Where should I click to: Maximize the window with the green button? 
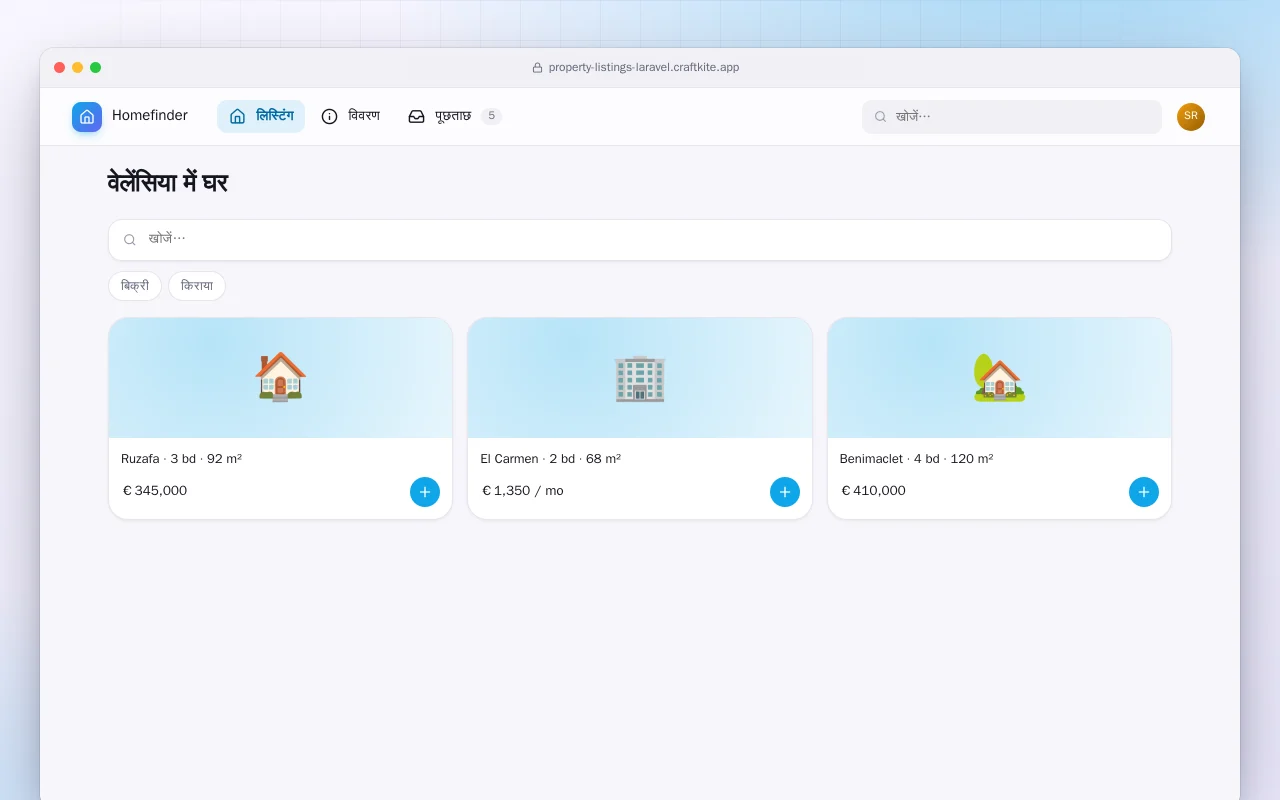(96, 68)
